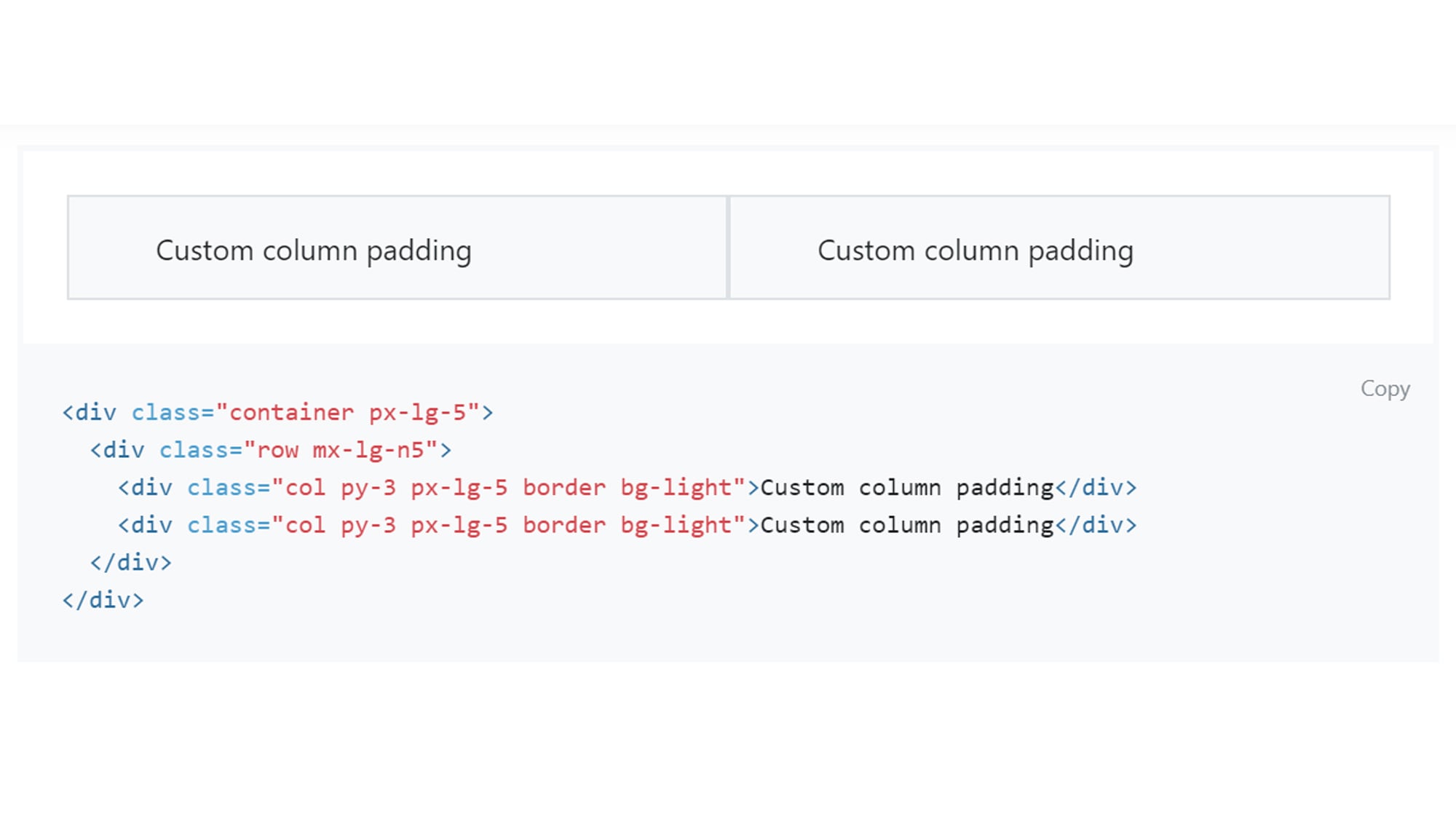The width and height of the screenshot is (1456, 819).
Task: Click "bg-light" in third code line
Action: click(676, 488)
